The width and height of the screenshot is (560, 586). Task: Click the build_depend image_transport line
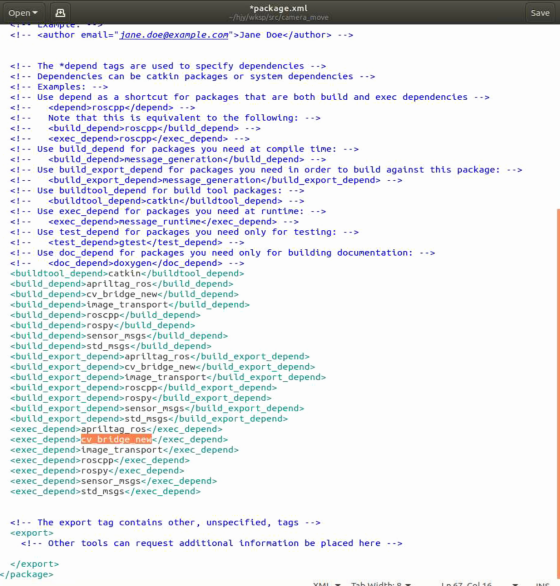(x=130, y=305)
